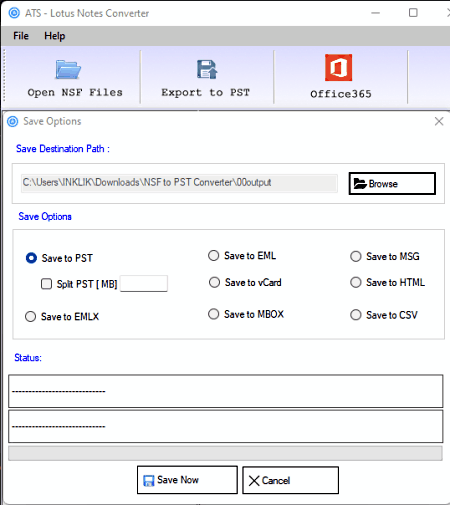This screenshot has width=450, height=505.
Task: Open the Office365 export icon
Action: (x=338, y=67)
